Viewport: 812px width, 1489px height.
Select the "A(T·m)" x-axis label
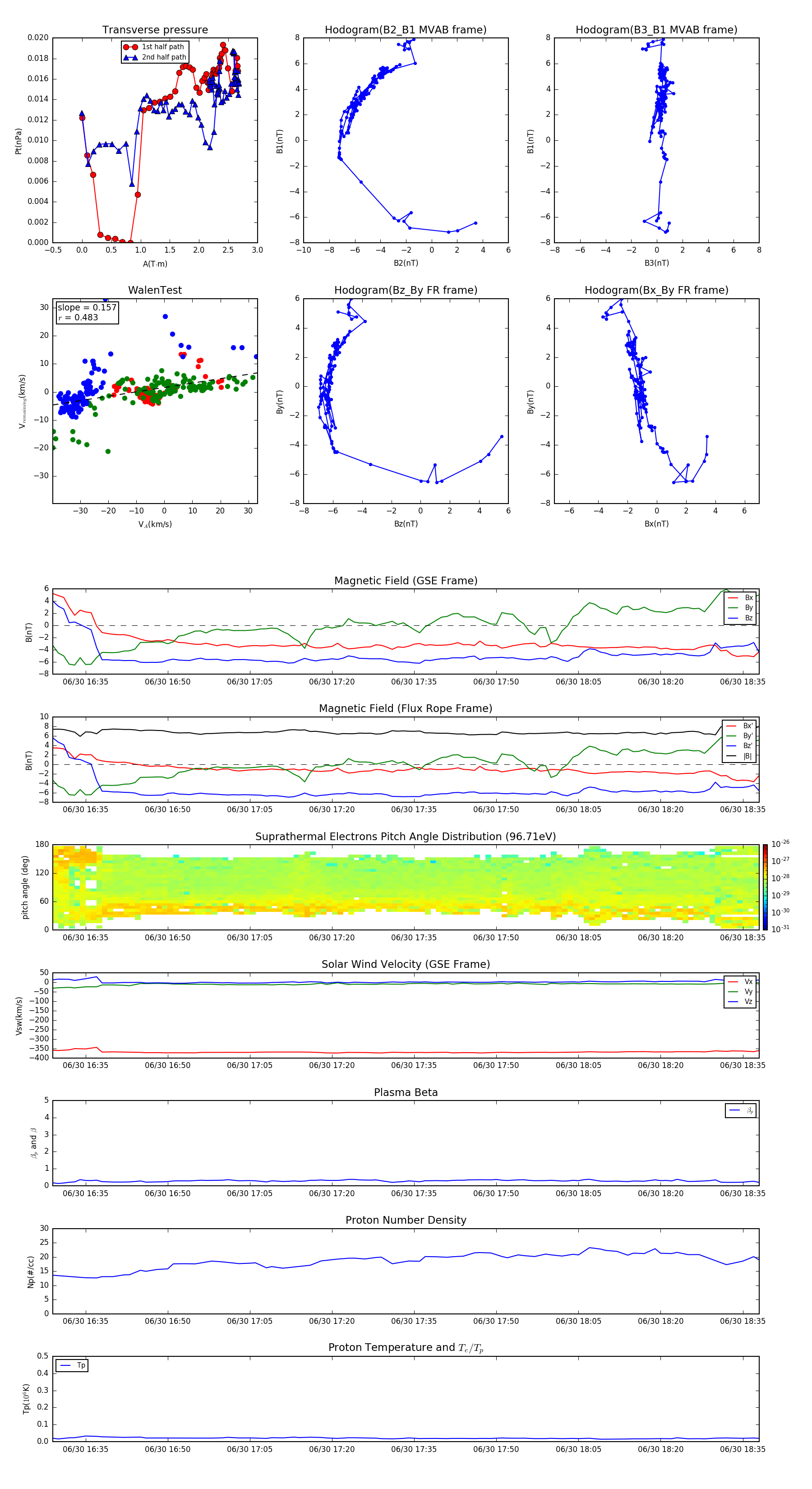[x=155, y=264]
